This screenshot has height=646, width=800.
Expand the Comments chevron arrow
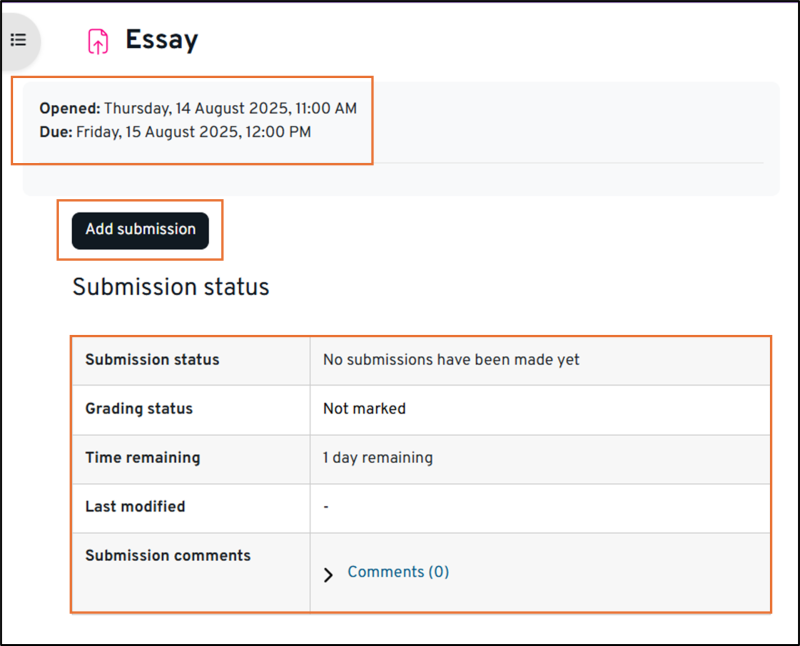coord(328,575)
